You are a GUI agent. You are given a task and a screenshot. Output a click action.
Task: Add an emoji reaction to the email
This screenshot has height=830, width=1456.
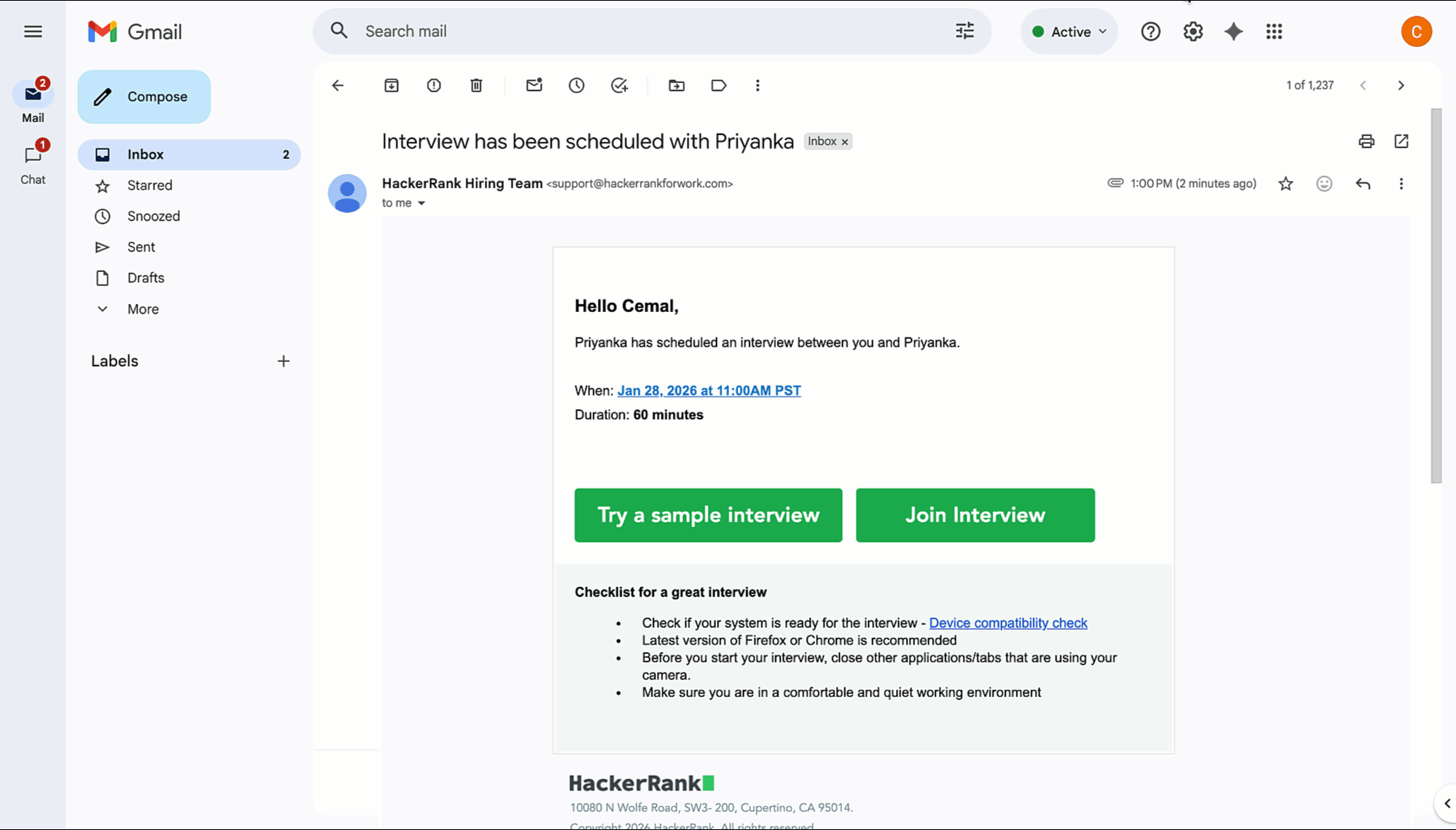[x=1324, y=184]
